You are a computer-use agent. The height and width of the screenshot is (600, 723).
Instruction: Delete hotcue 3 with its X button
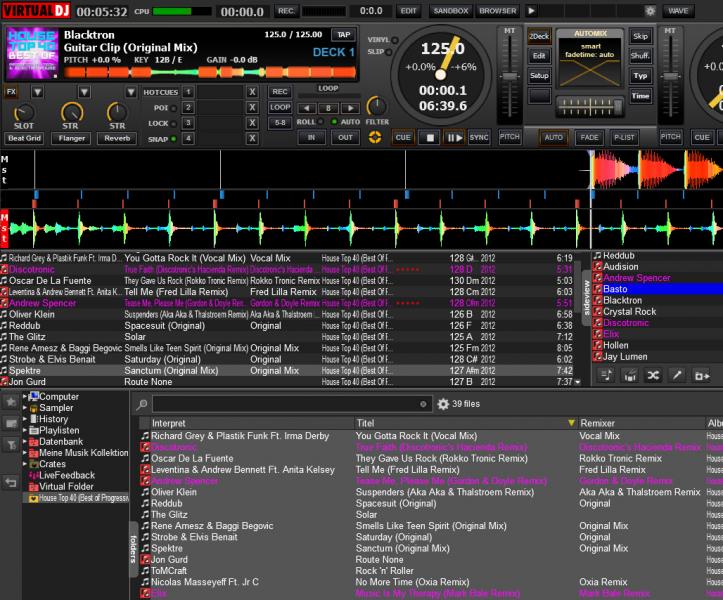[252, 123]
